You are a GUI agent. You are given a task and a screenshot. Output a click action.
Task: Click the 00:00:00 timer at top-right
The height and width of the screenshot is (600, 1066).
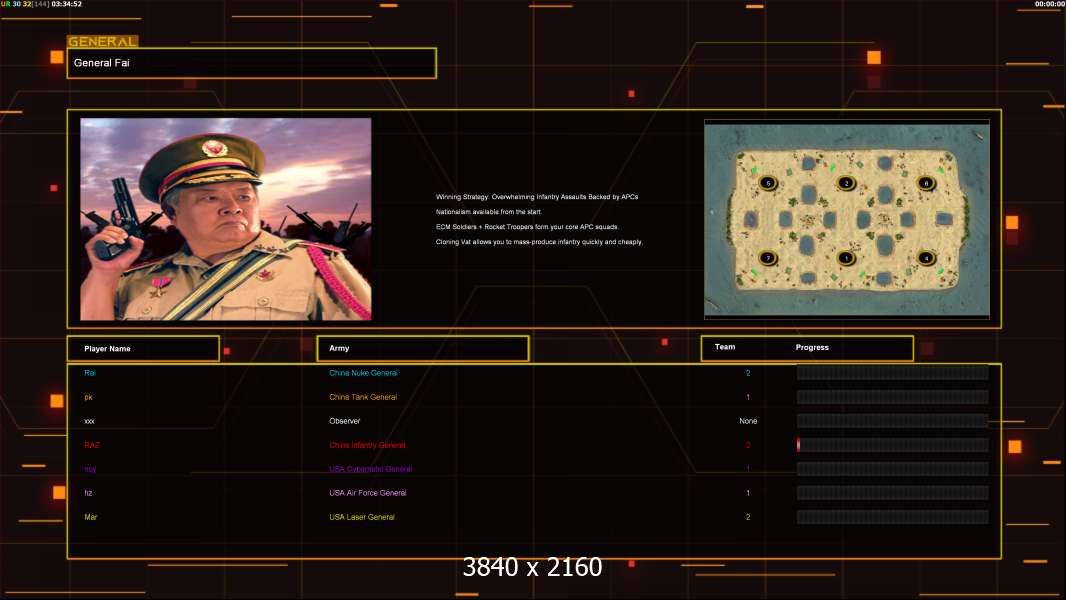[x=1050, y=4]
